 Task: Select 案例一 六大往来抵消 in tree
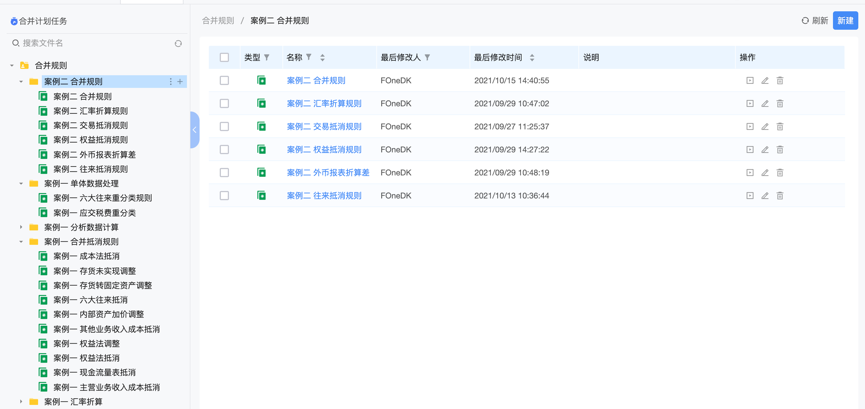(90, 300)
